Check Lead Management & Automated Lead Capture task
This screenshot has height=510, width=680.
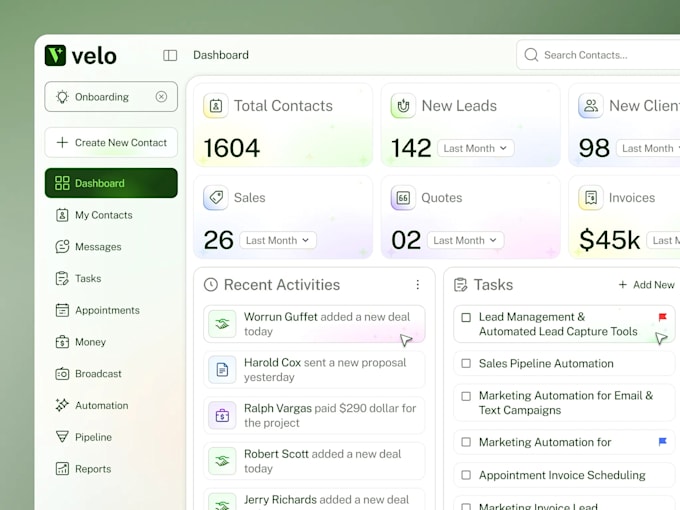[466, 317]
